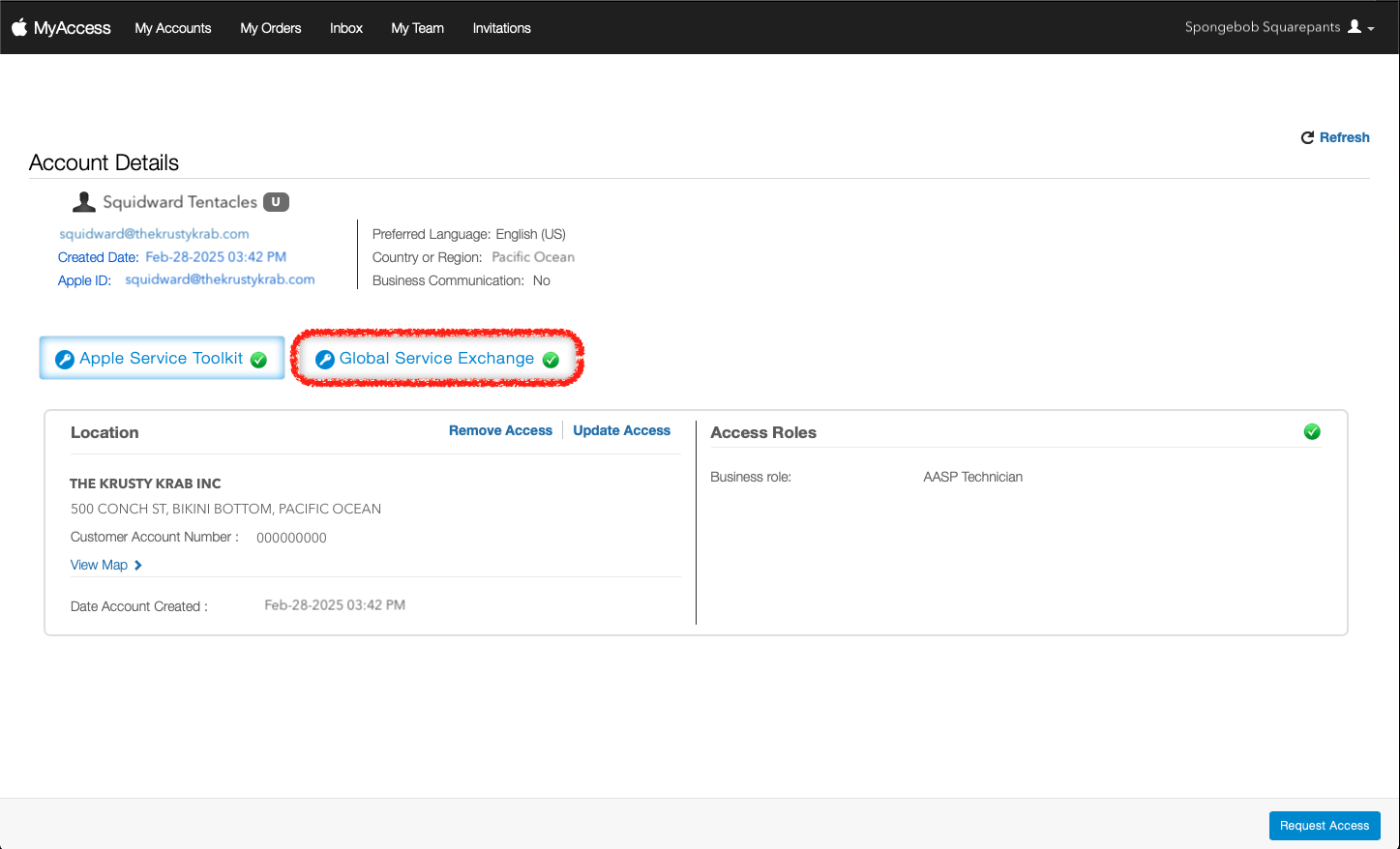Click the Date Account Created label
The width and height of the screenshot is (1400, 849).
(139, 606)
